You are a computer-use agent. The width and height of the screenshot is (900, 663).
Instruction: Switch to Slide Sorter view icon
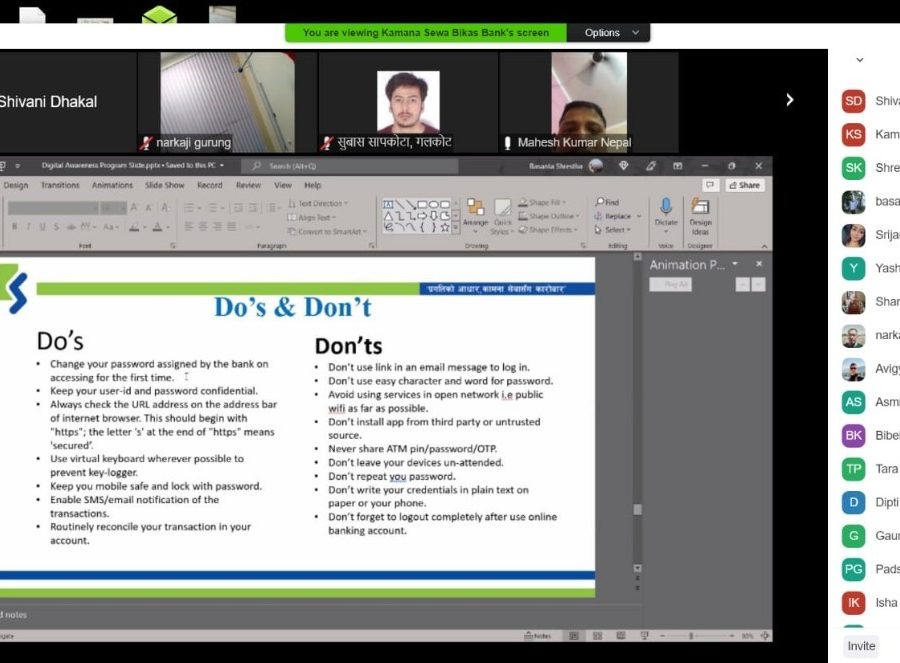[x=595, y=636]
